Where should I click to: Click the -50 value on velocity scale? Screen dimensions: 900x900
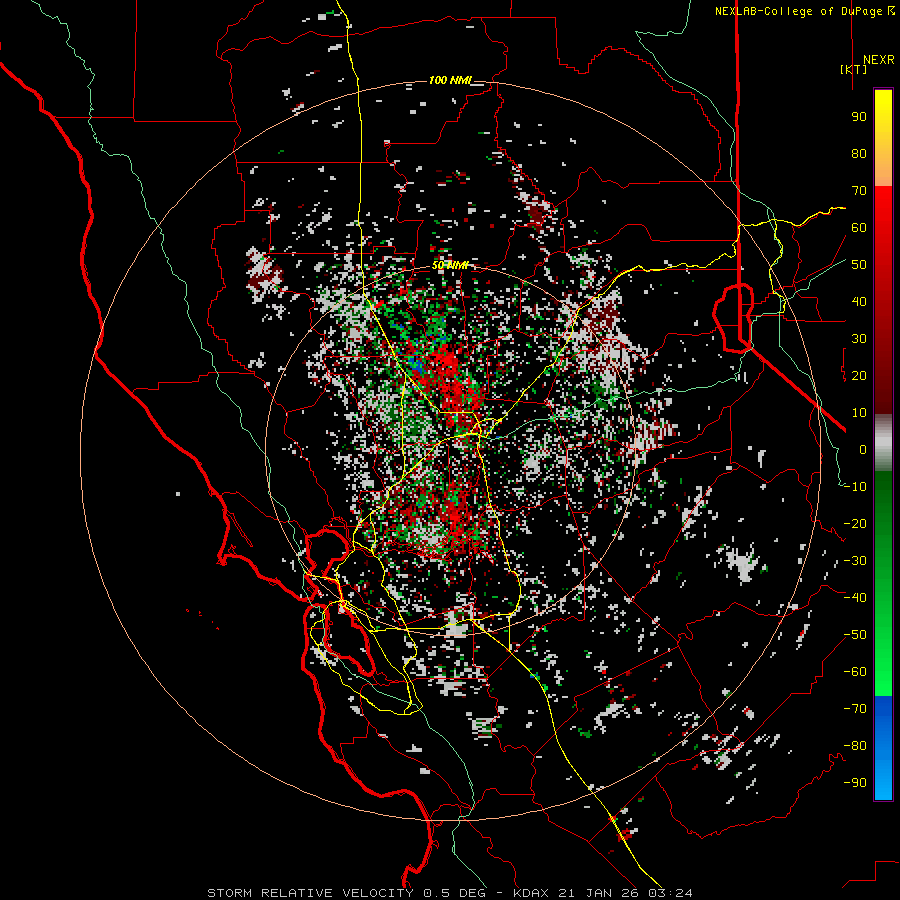click(855, 635)
